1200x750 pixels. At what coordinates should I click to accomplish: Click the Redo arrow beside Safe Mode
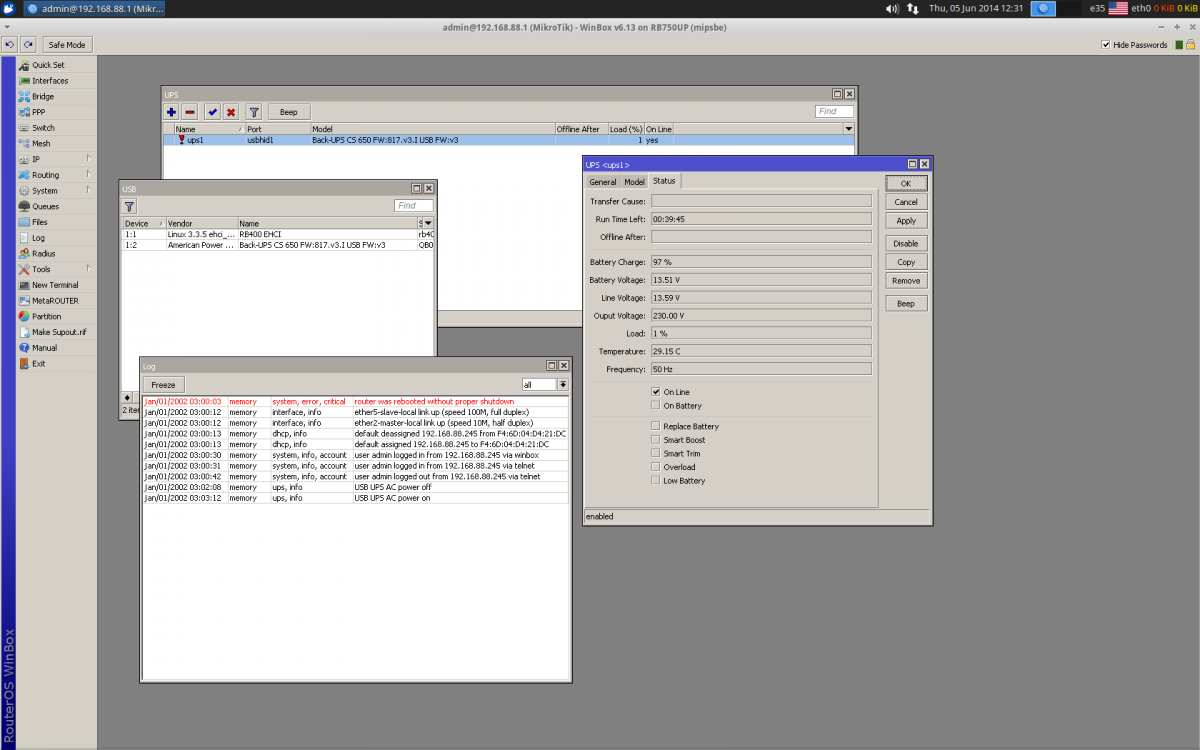pyautogui.click(x=28, y=45)
